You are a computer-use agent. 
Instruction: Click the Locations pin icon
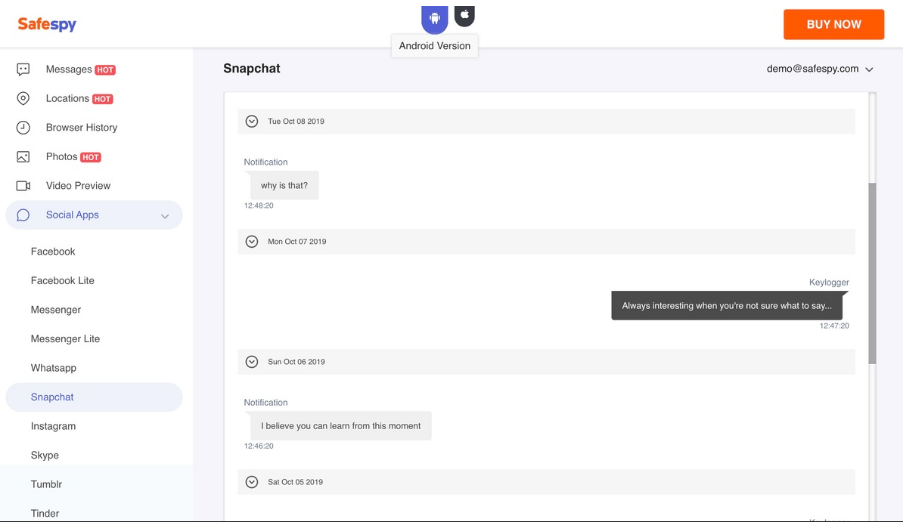click(23, 99)
